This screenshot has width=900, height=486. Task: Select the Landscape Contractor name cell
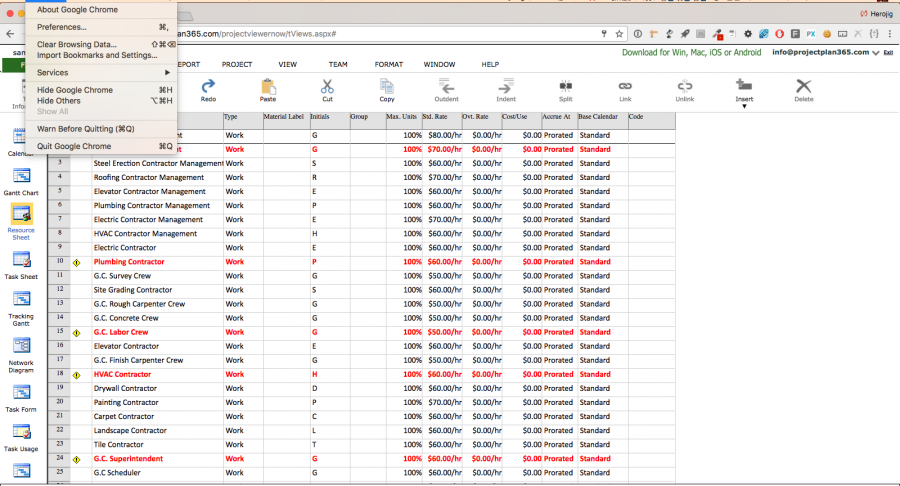pyautogui.click(x=158, y=430)
